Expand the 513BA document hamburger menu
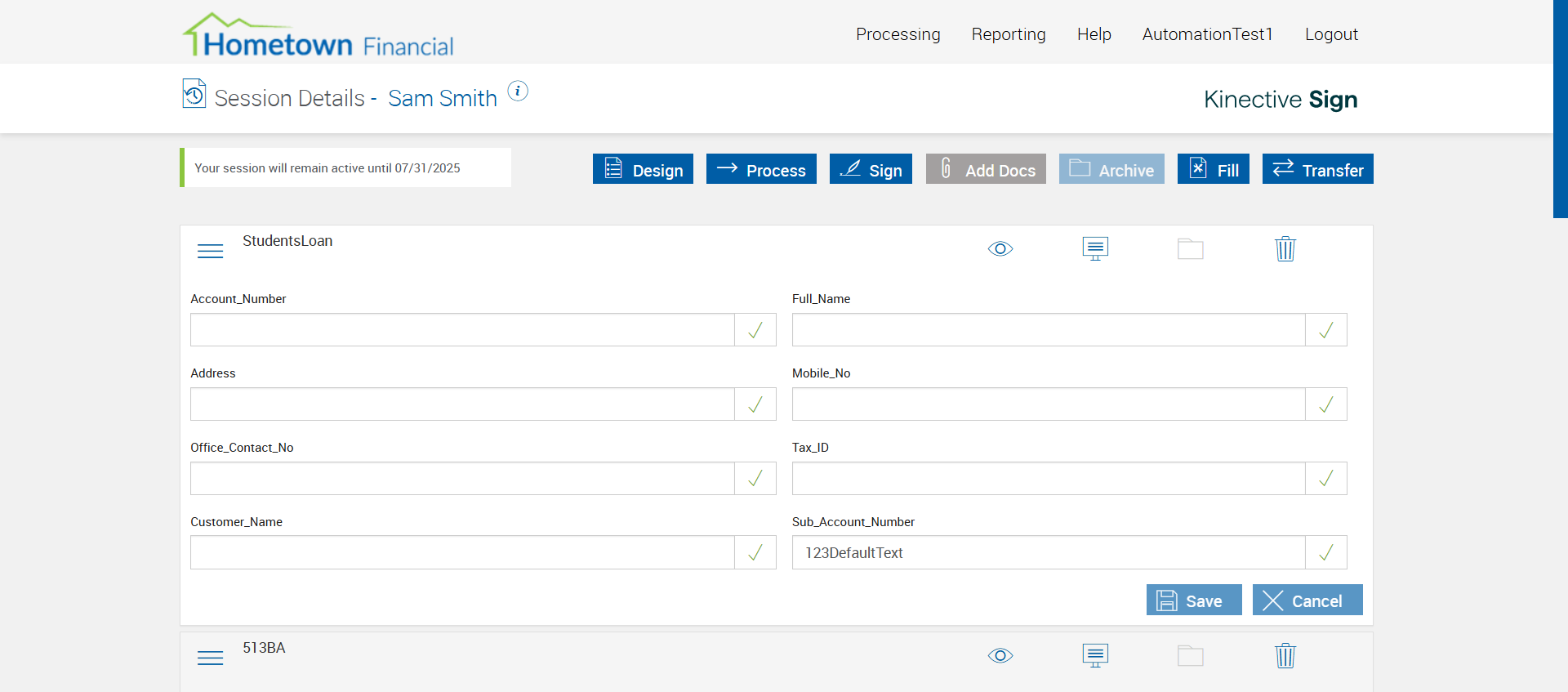This screenshot has width=1568, height=692. click(x=210, y=658)
